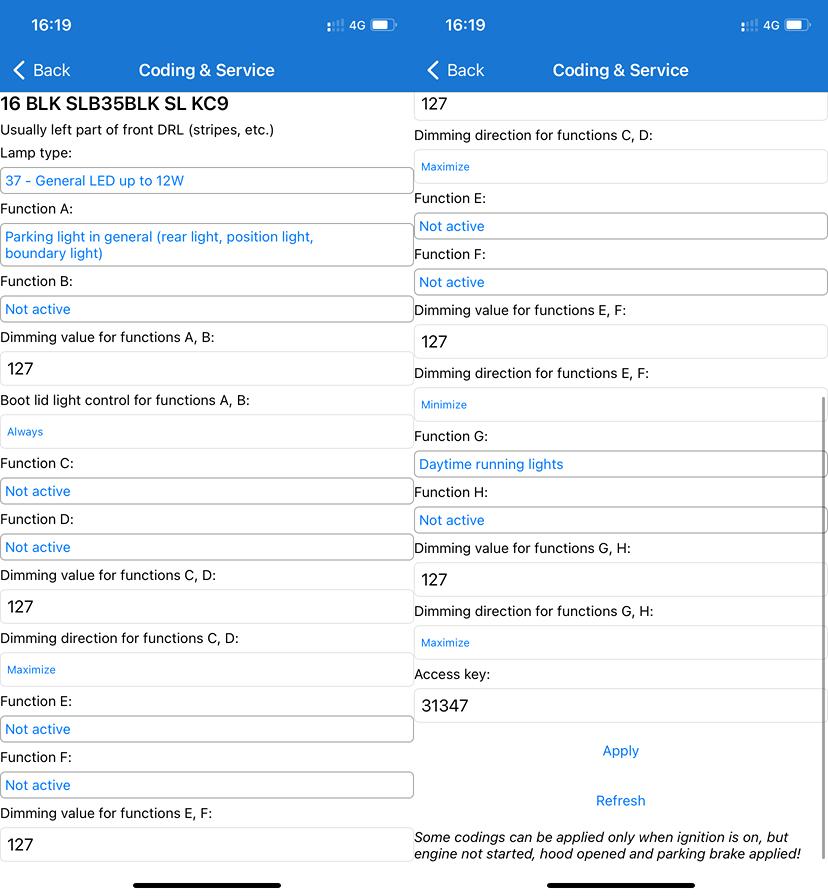Edit dimming value E, F on left screen
The height and width of the screenshot is (896, 828).
coord(207,844)
